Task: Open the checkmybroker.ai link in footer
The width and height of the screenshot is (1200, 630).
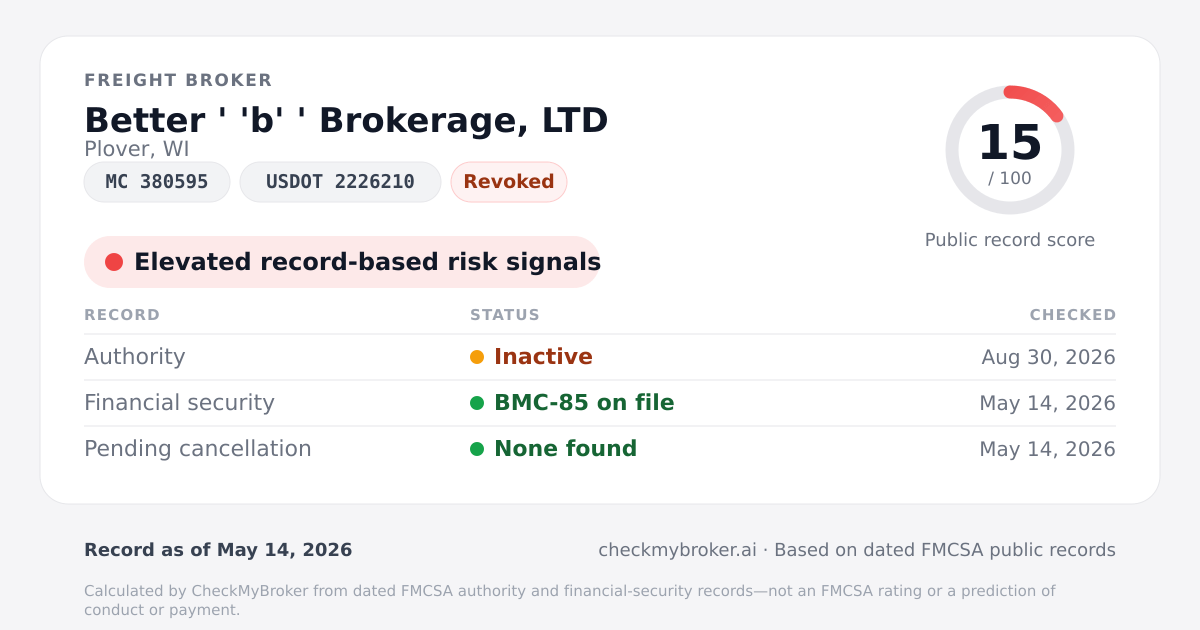Action: pos(677,550)
